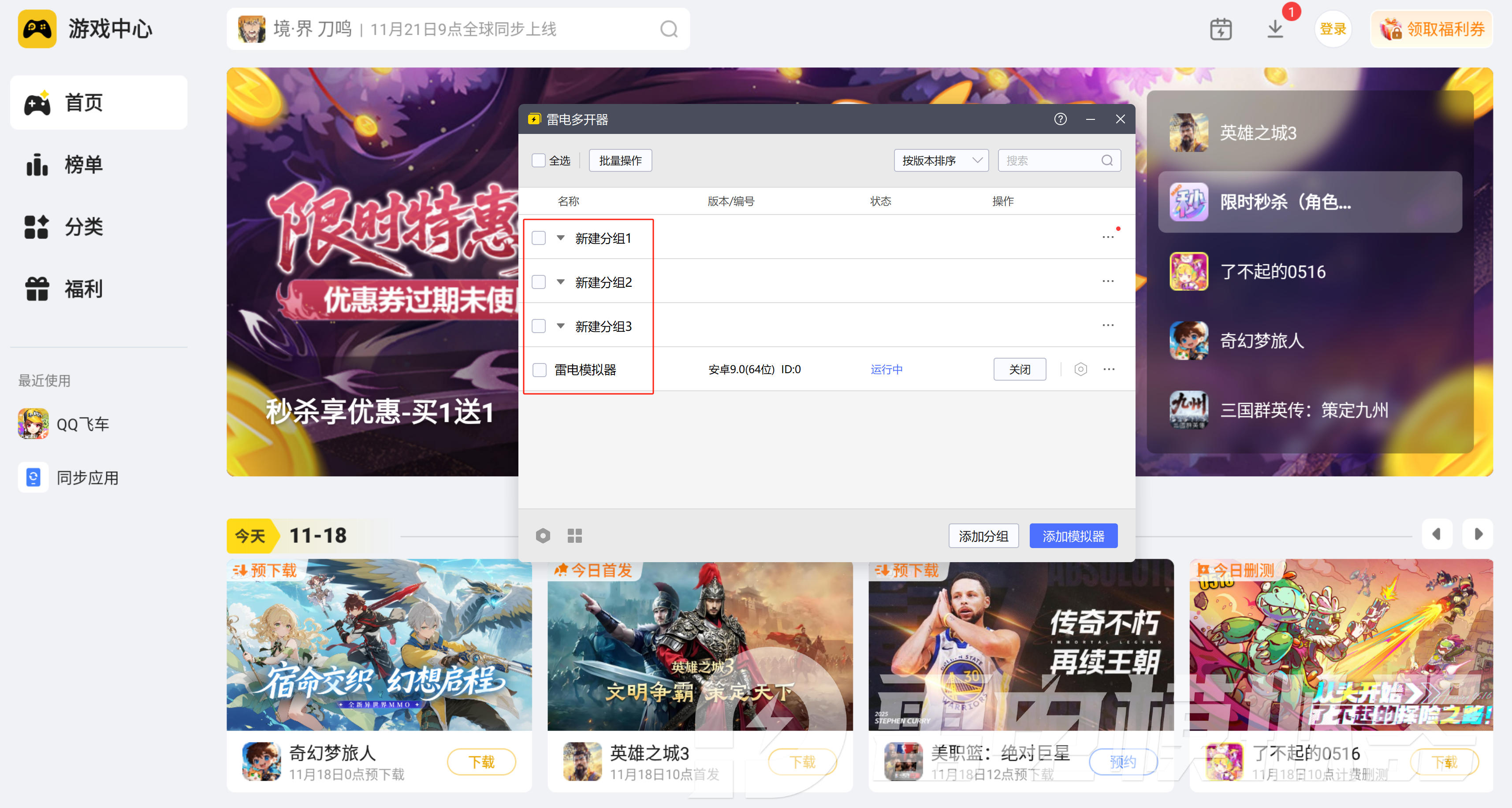Open multi-opener settings hexagon icon at bottom
The height and width of the screenshot is (808, 1512).
click(543, 535)
